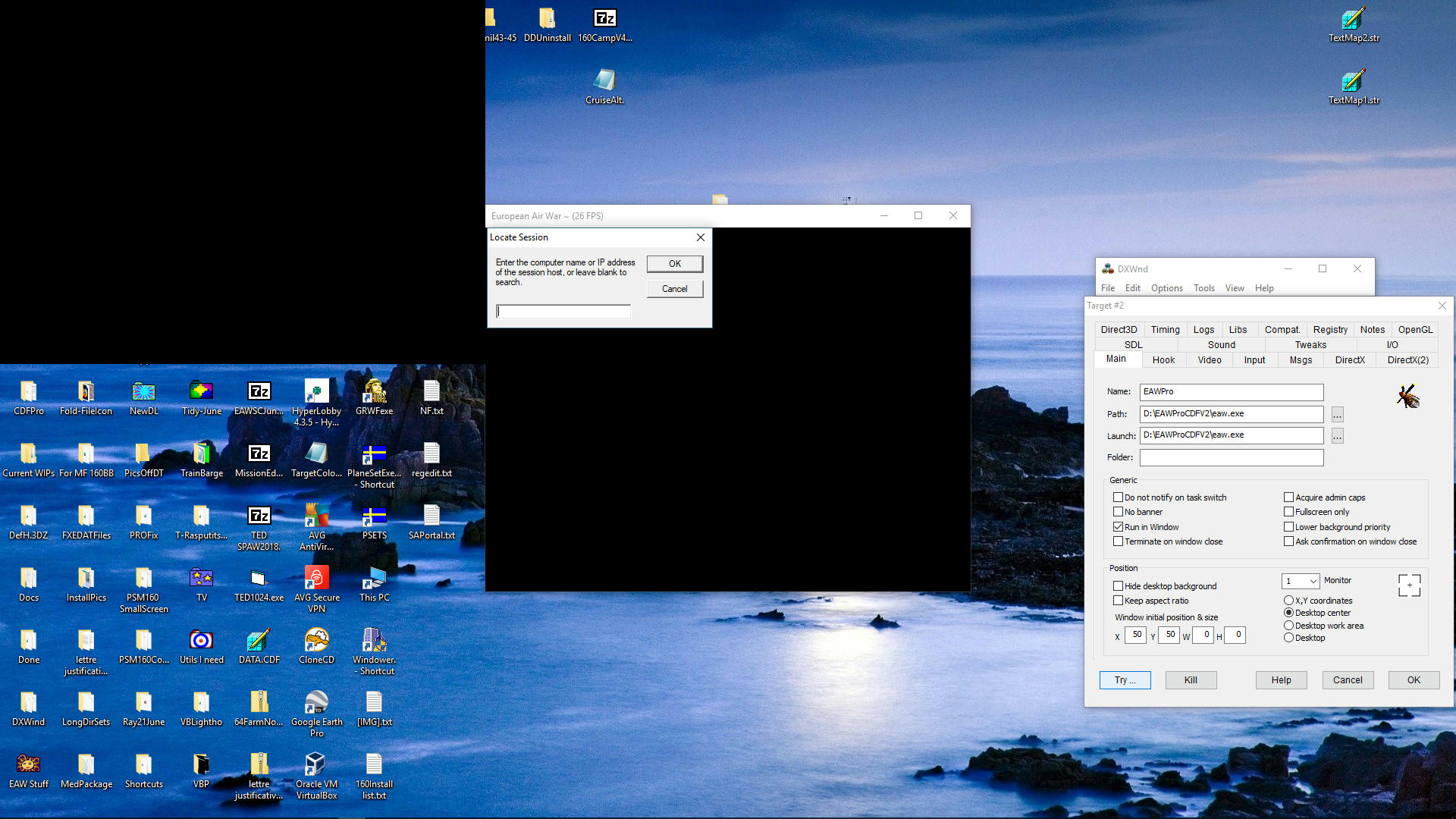Click the Name field containing EAWPro
The width and height of the screenshot is (1456, 819).
tap(1232, 392)
